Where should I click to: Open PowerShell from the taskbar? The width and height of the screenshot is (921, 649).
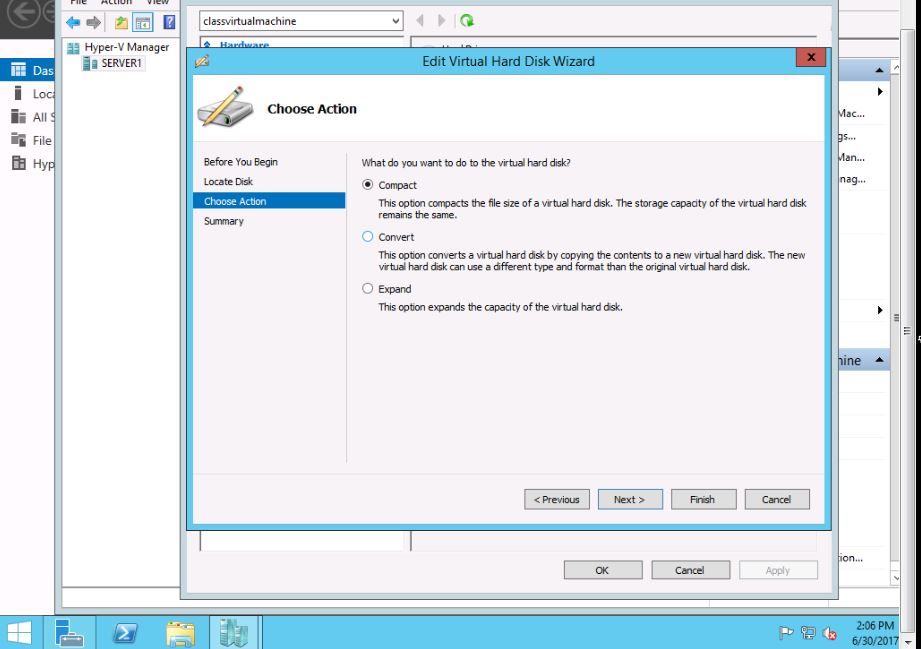click(x=125, y=632)
